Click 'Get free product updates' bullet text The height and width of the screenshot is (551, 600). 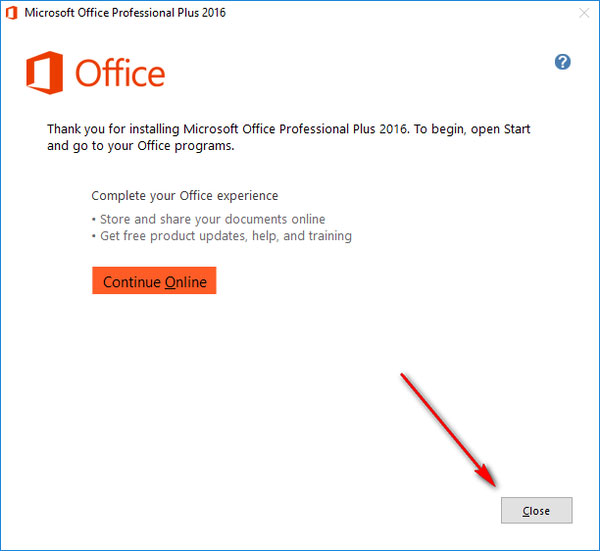(224, 236)
